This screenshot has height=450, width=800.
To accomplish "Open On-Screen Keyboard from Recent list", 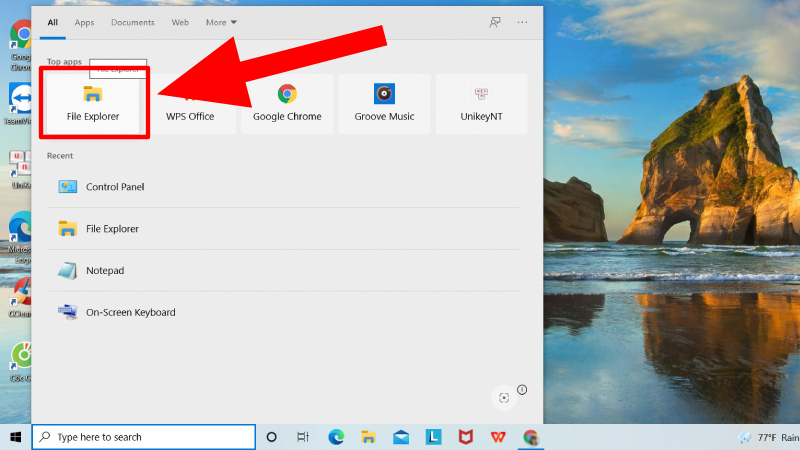I will (283, 312).
